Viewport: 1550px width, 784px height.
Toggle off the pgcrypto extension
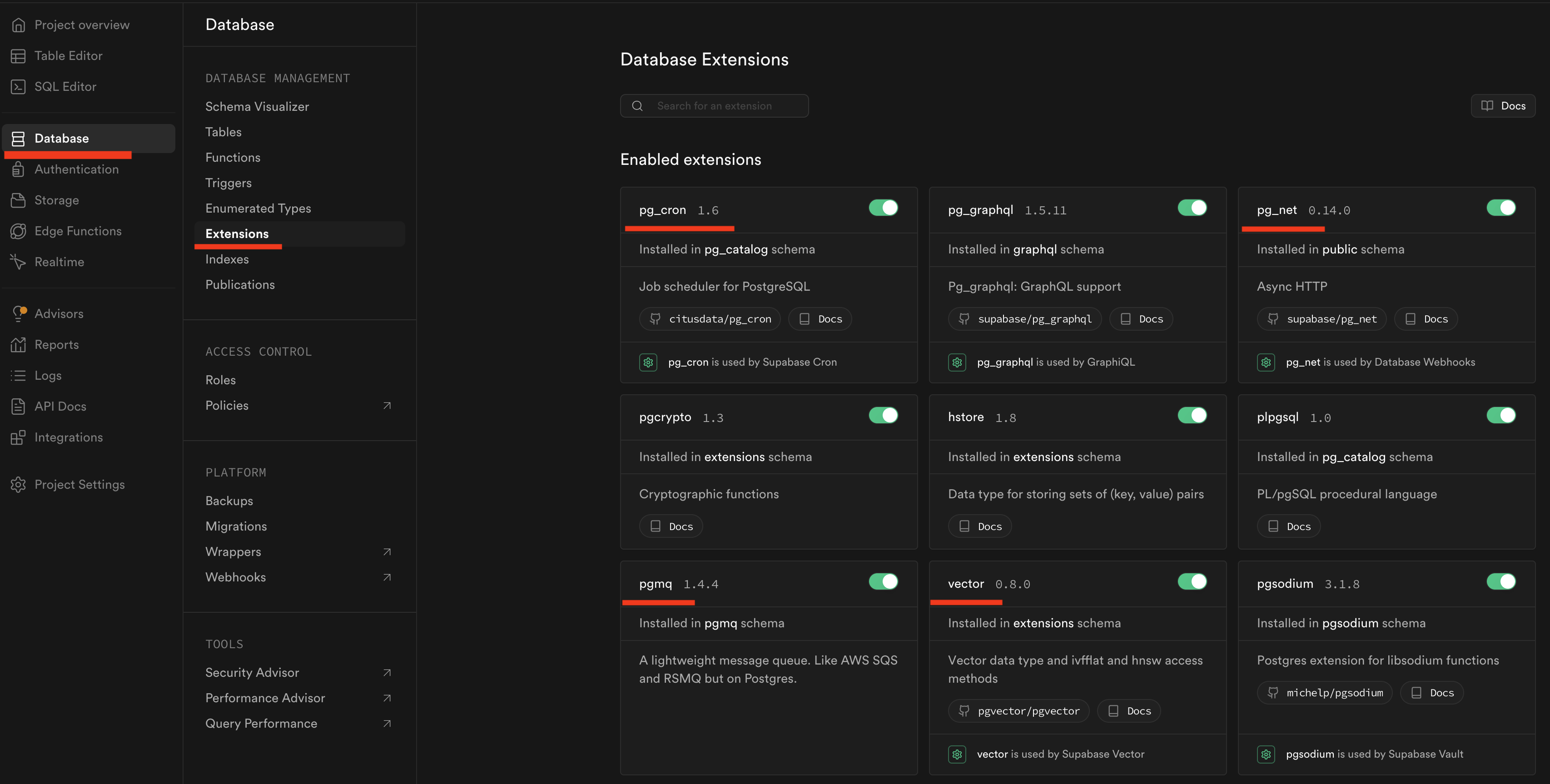(883, 416)
